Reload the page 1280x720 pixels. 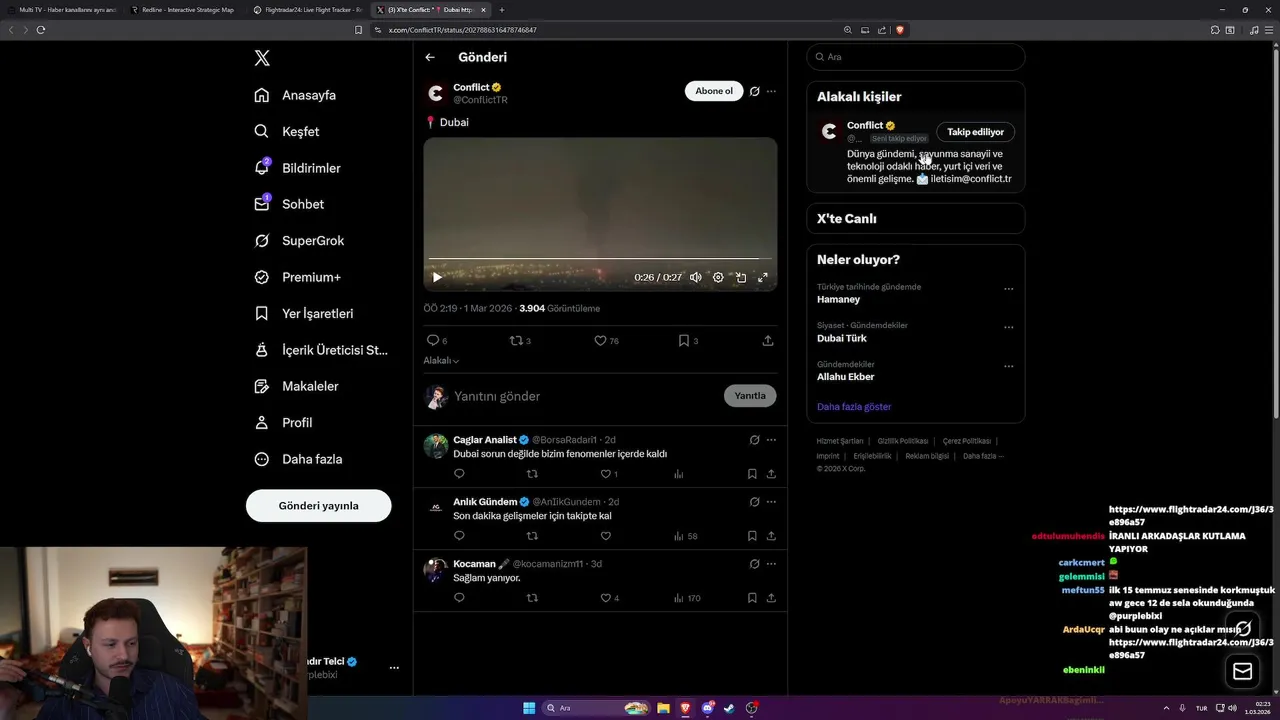[41, 30]
